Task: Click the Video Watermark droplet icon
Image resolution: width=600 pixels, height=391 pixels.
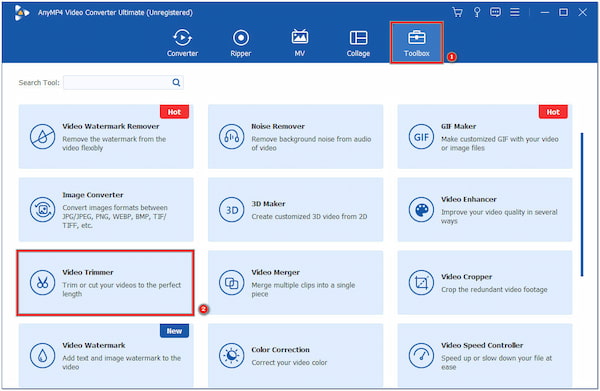Action: pos(42,356)
